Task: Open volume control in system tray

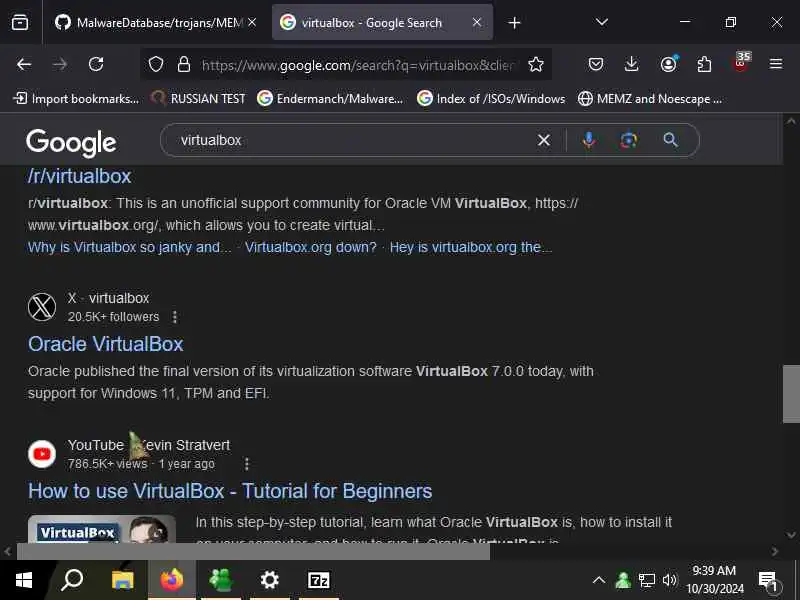Action: tap(669, 580)
